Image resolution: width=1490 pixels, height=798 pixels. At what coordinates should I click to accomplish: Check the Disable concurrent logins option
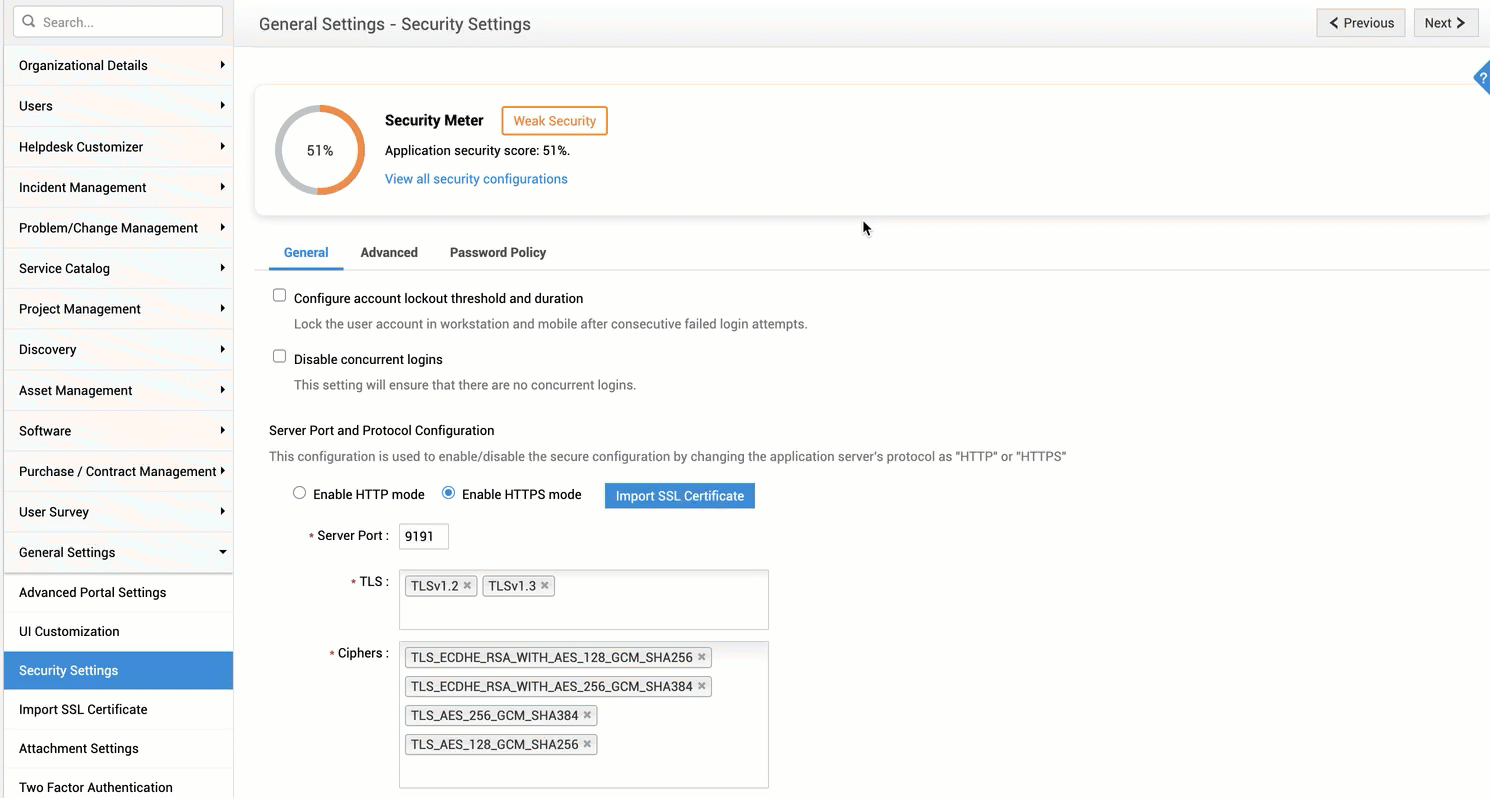tap(279, 356)
